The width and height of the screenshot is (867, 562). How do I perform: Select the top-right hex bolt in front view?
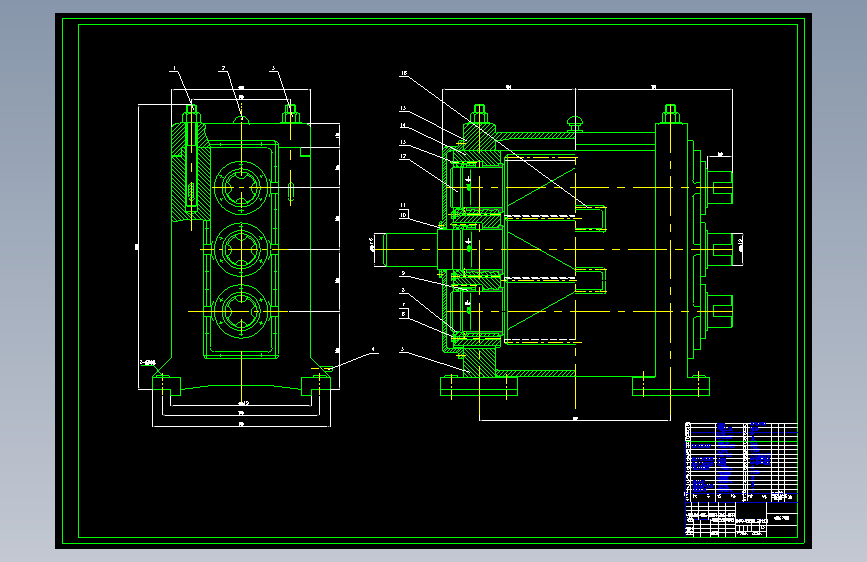coord(291,114)
